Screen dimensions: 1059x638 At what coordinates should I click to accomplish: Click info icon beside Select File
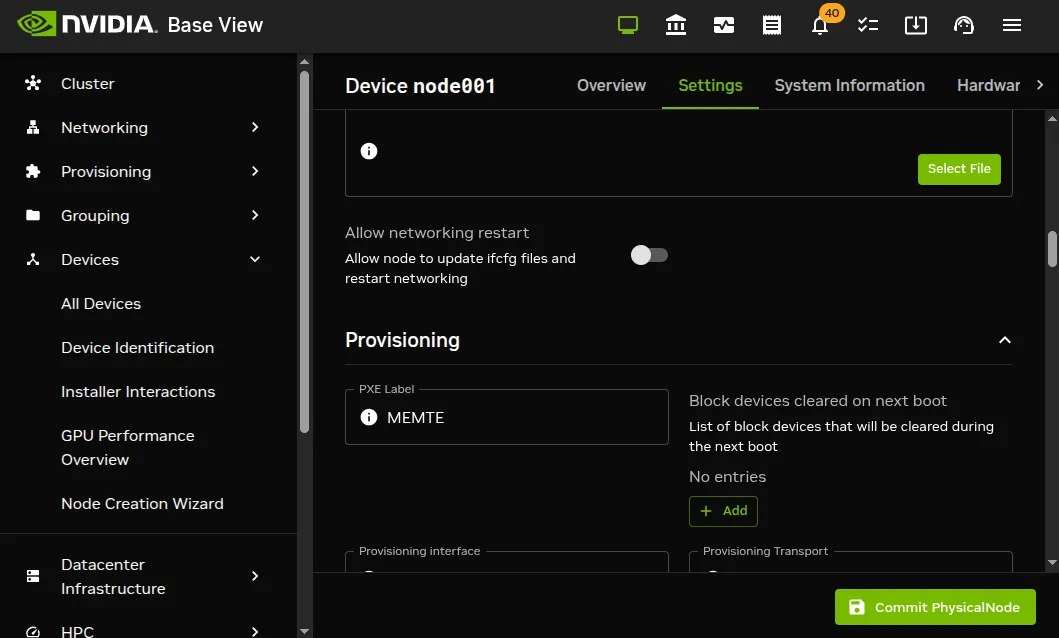(x=369, y=151)
